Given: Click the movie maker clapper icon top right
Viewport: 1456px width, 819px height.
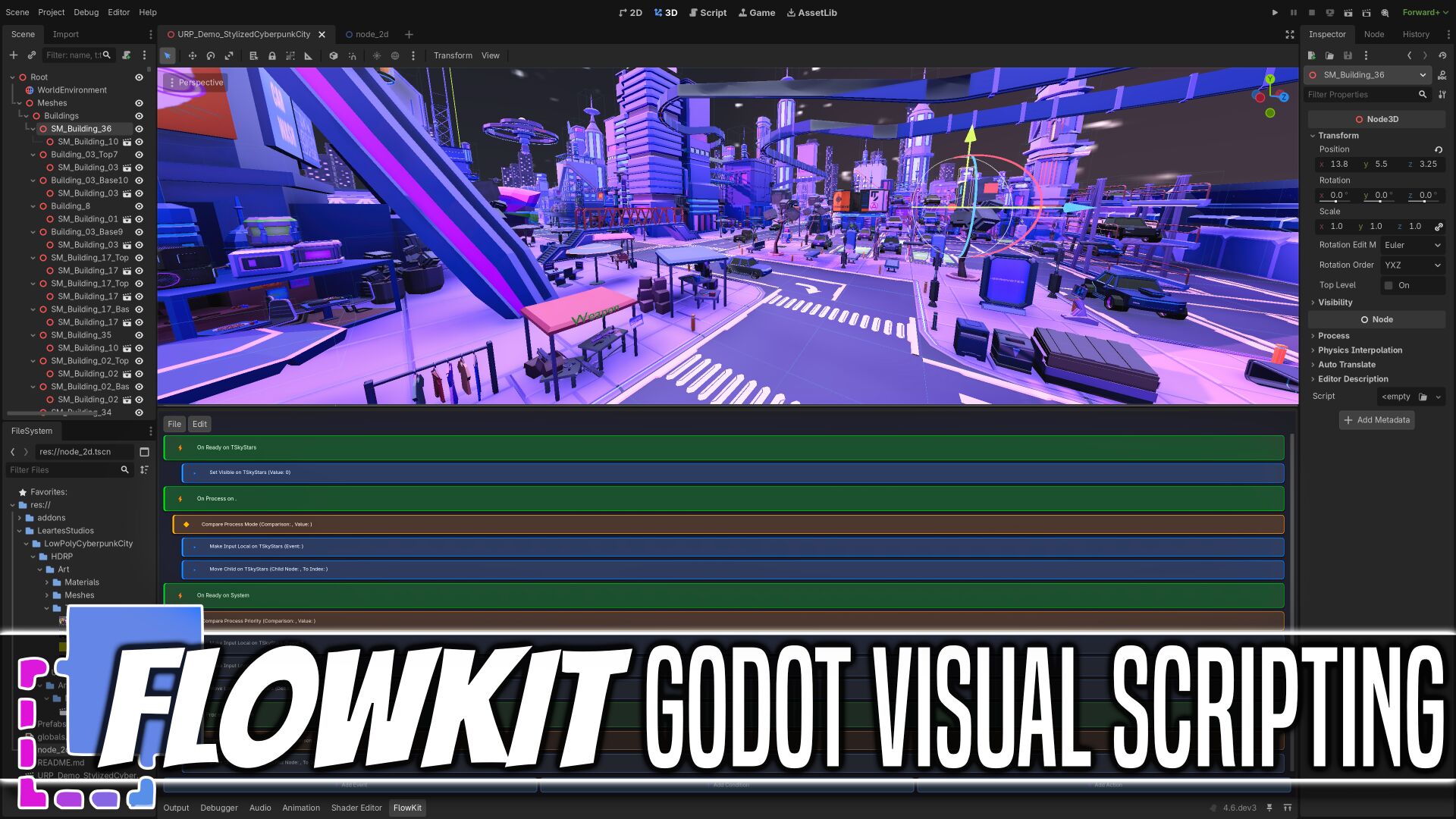Looking at the screenshot, I should (x=1385, y=12).
